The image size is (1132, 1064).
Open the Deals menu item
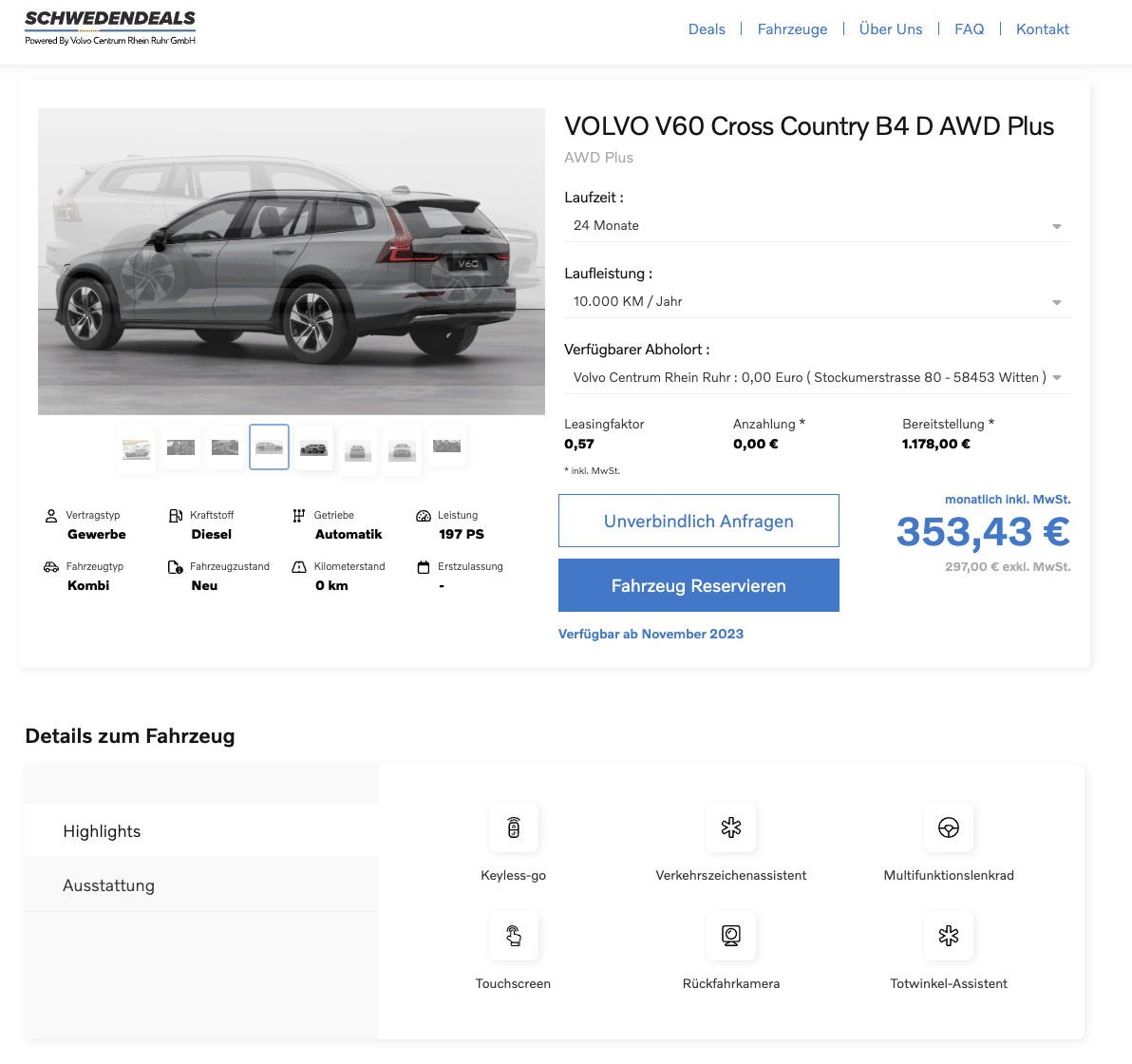click(x=707, y=28)
